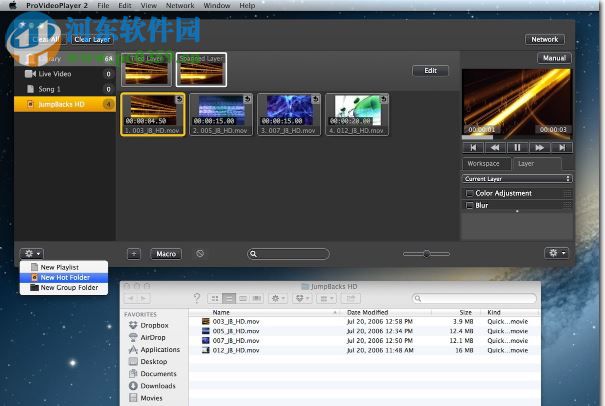Enable the Blur effect checkbox

tap(470, 205)
